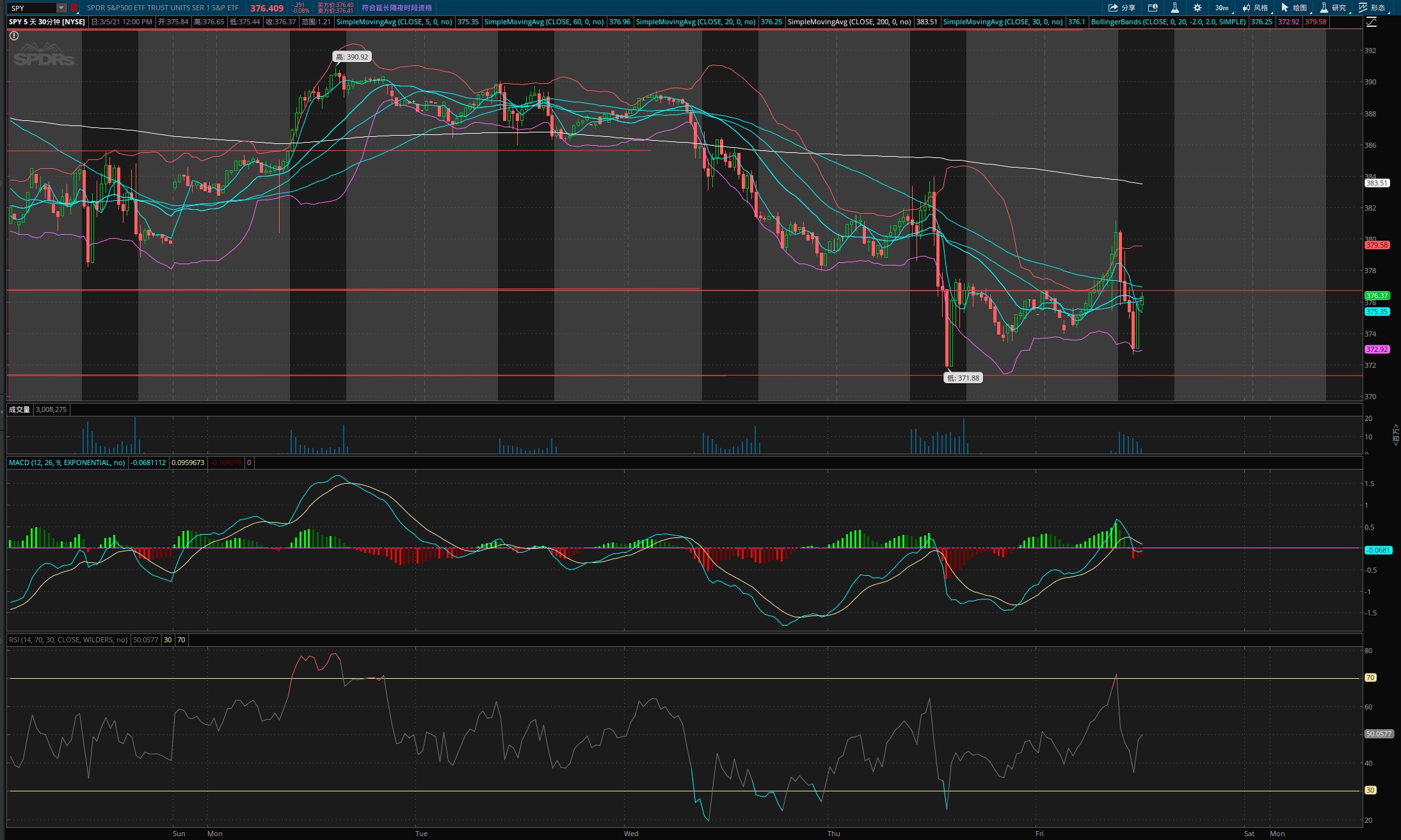Click the Tue label on time axis
Viewport: 1401px width, 840px height.
[x=421, y=834]
